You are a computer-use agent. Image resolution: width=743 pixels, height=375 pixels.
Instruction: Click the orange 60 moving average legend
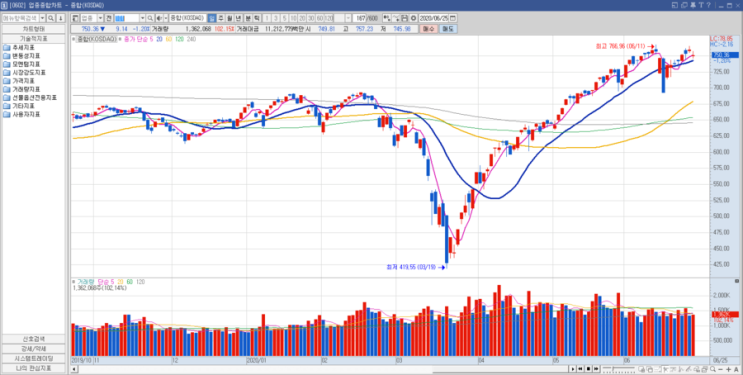[x=169, y=39]
